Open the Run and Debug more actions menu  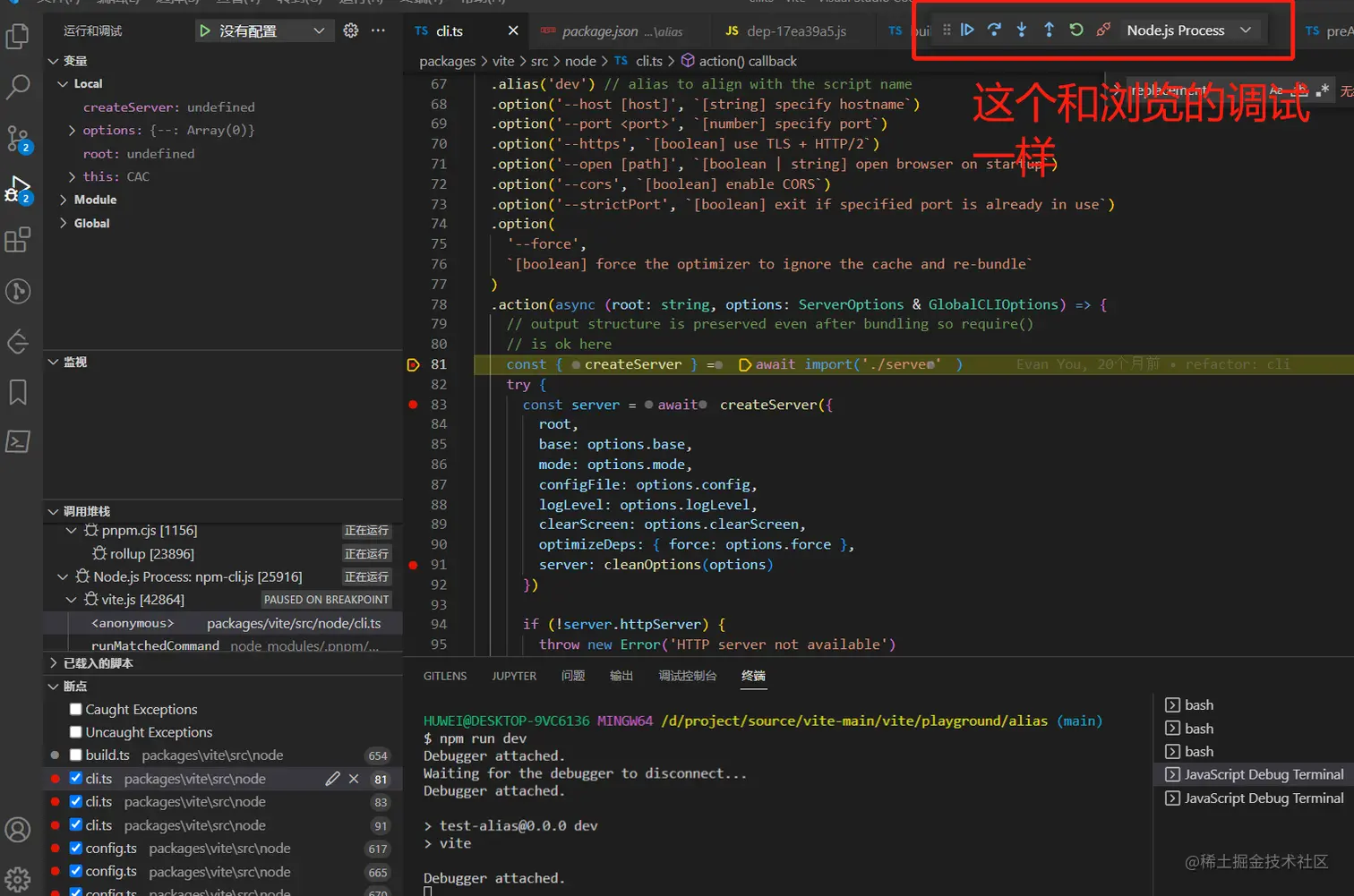coord(379,30)
